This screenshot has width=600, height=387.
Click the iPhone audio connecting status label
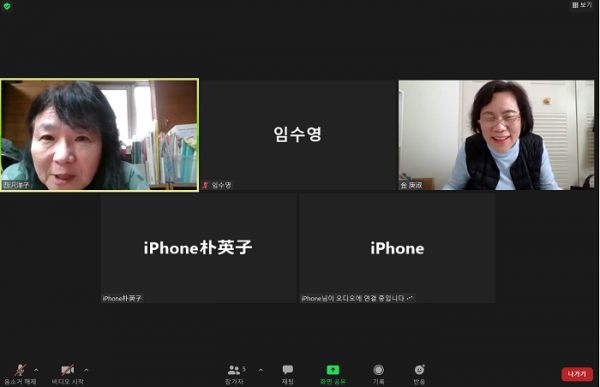[357, 298]
